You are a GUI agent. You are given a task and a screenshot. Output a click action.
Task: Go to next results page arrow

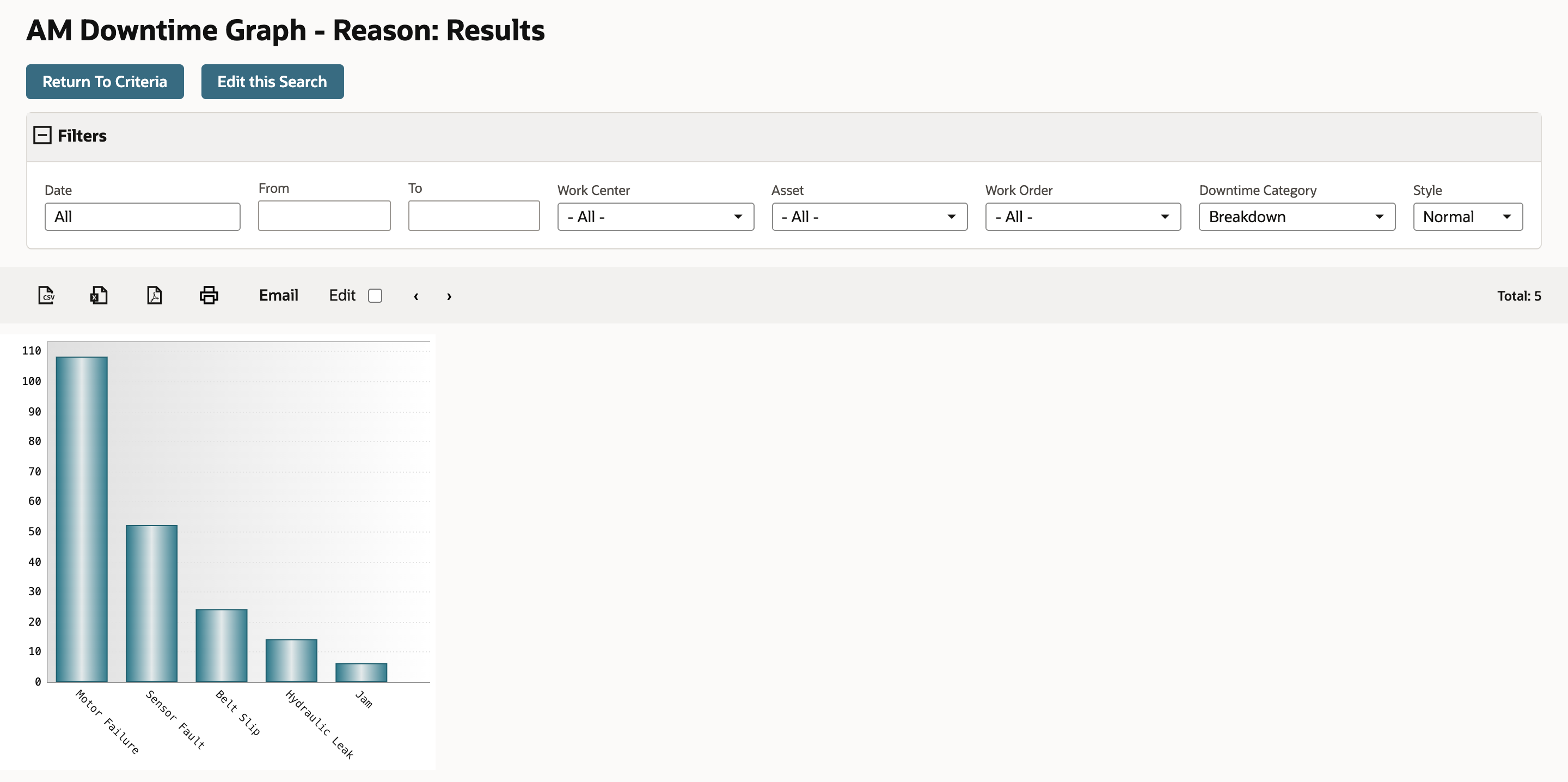(449, 296)
